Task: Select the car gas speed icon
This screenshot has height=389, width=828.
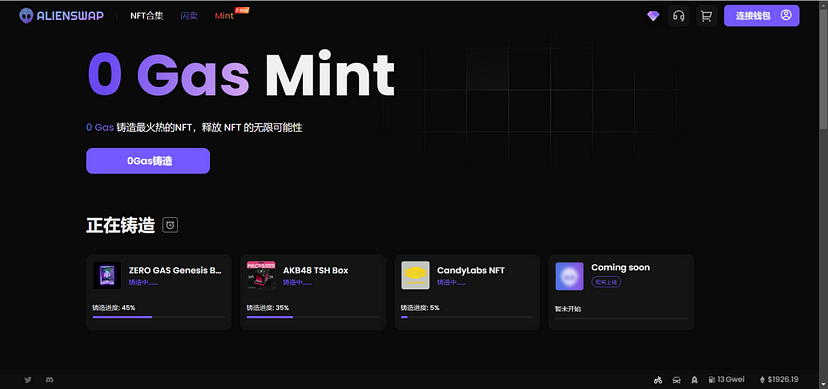Action: [676, 379]
